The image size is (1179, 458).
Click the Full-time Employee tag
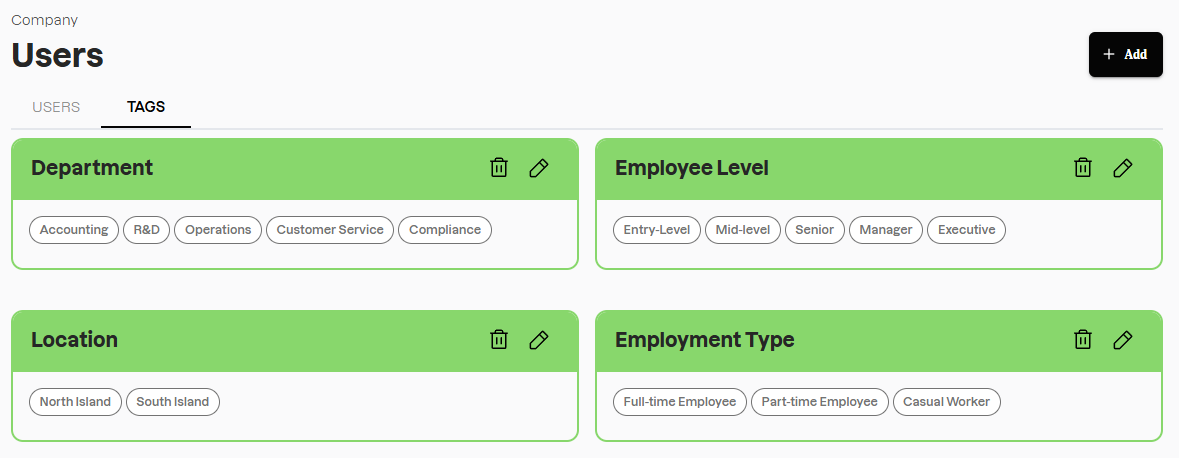click(x=680, y=402)
